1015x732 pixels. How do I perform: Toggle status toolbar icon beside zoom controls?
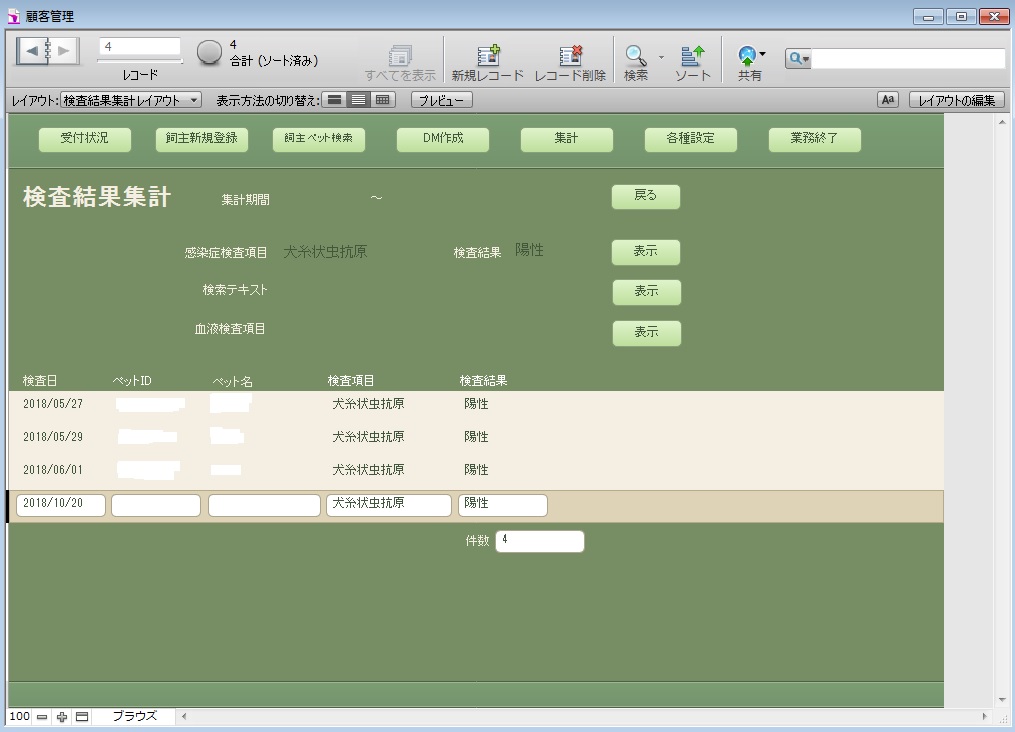[82, 717]
